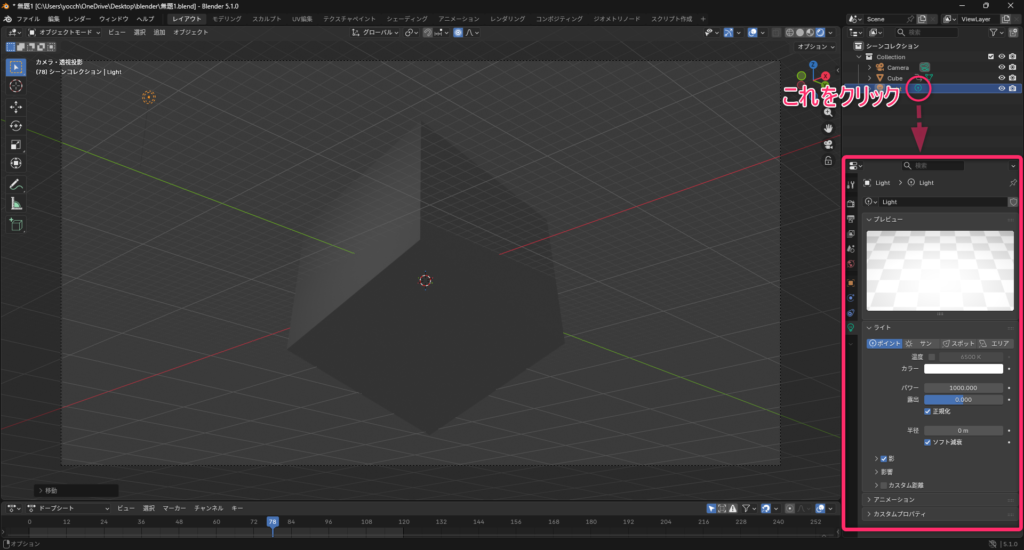Switch to the モデリング workspace tab

pyautogui.click(x=226, y=19)
